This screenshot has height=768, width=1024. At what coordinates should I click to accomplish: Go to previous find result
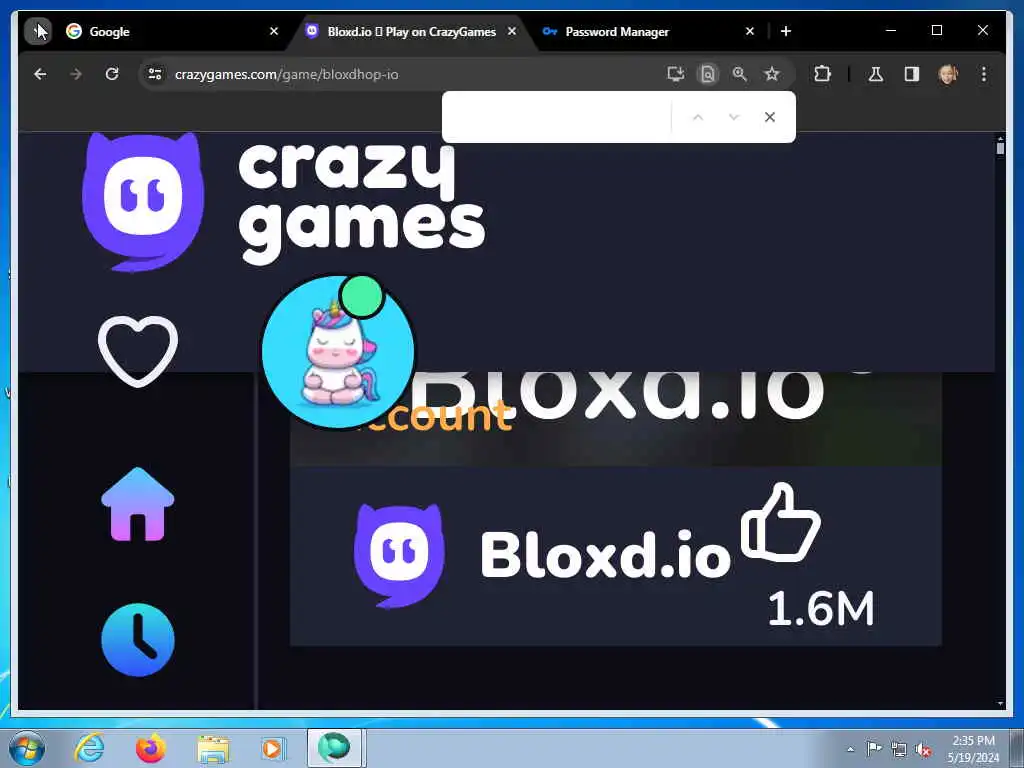697,117
